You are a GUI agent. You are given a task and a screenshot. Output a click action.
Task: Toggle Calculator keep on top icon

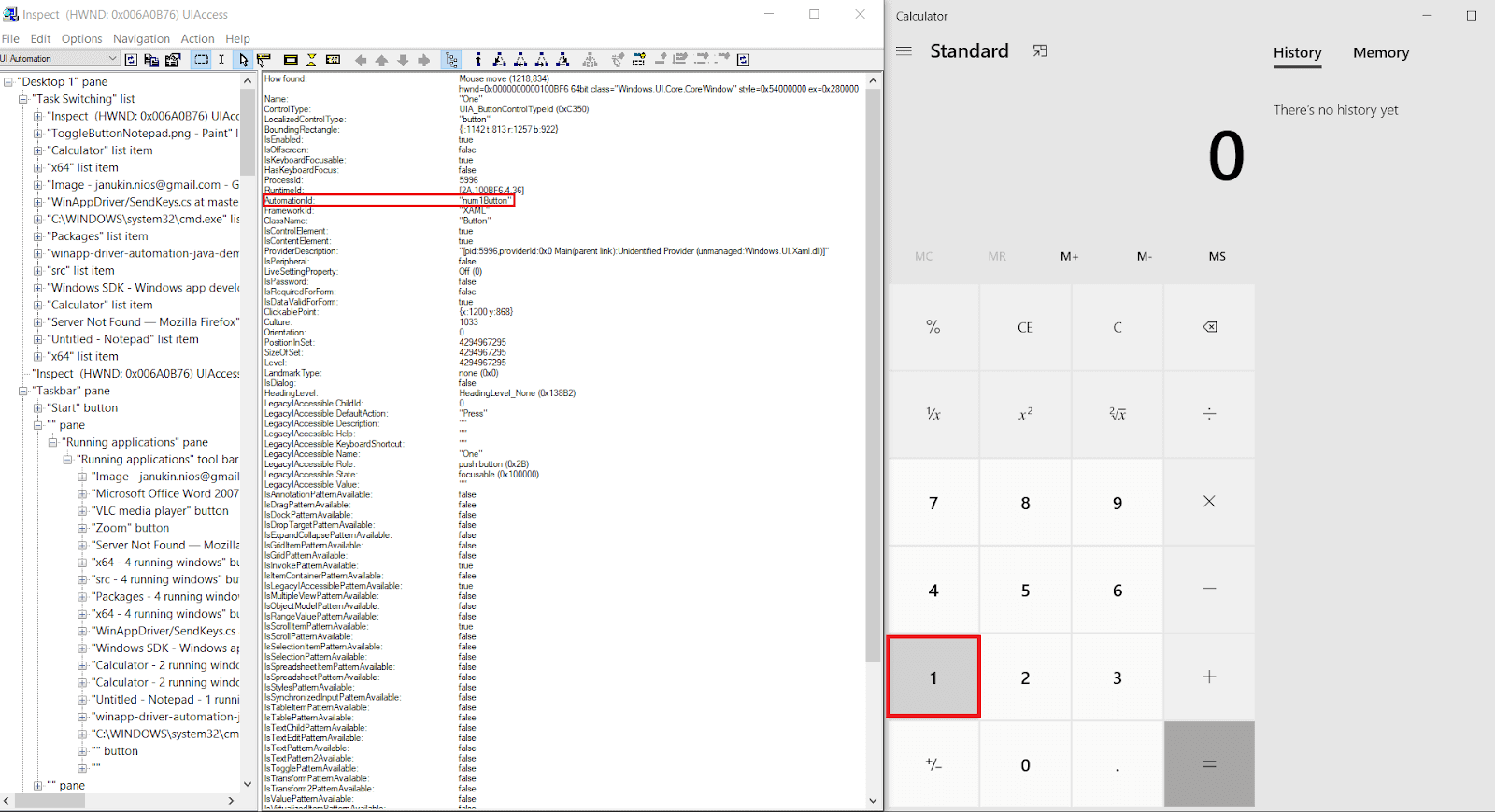coord(1040,51)
